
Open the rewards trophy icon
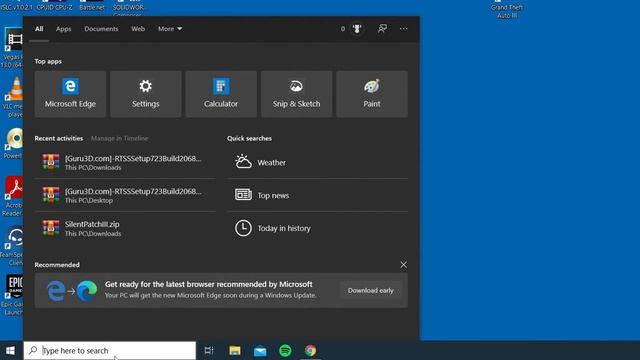pos(357,29)
